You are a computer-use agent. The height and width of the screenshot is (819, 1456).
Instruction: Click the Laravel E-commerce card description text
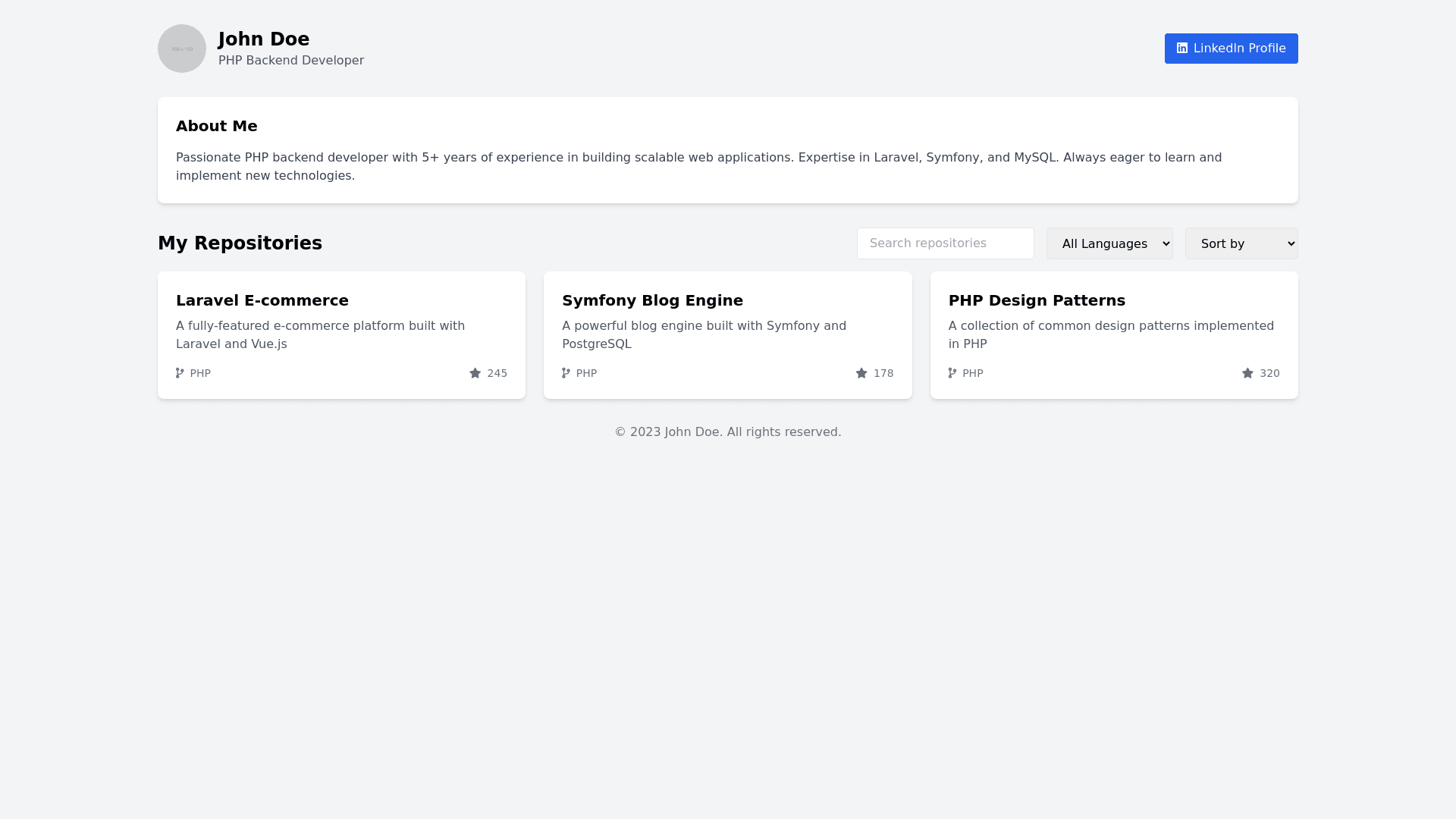320,334
